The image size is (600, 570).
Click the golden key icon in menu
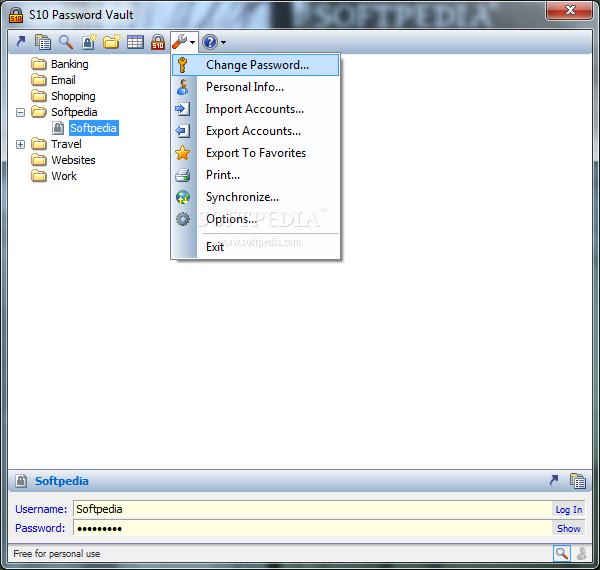(x=183, y=65)
